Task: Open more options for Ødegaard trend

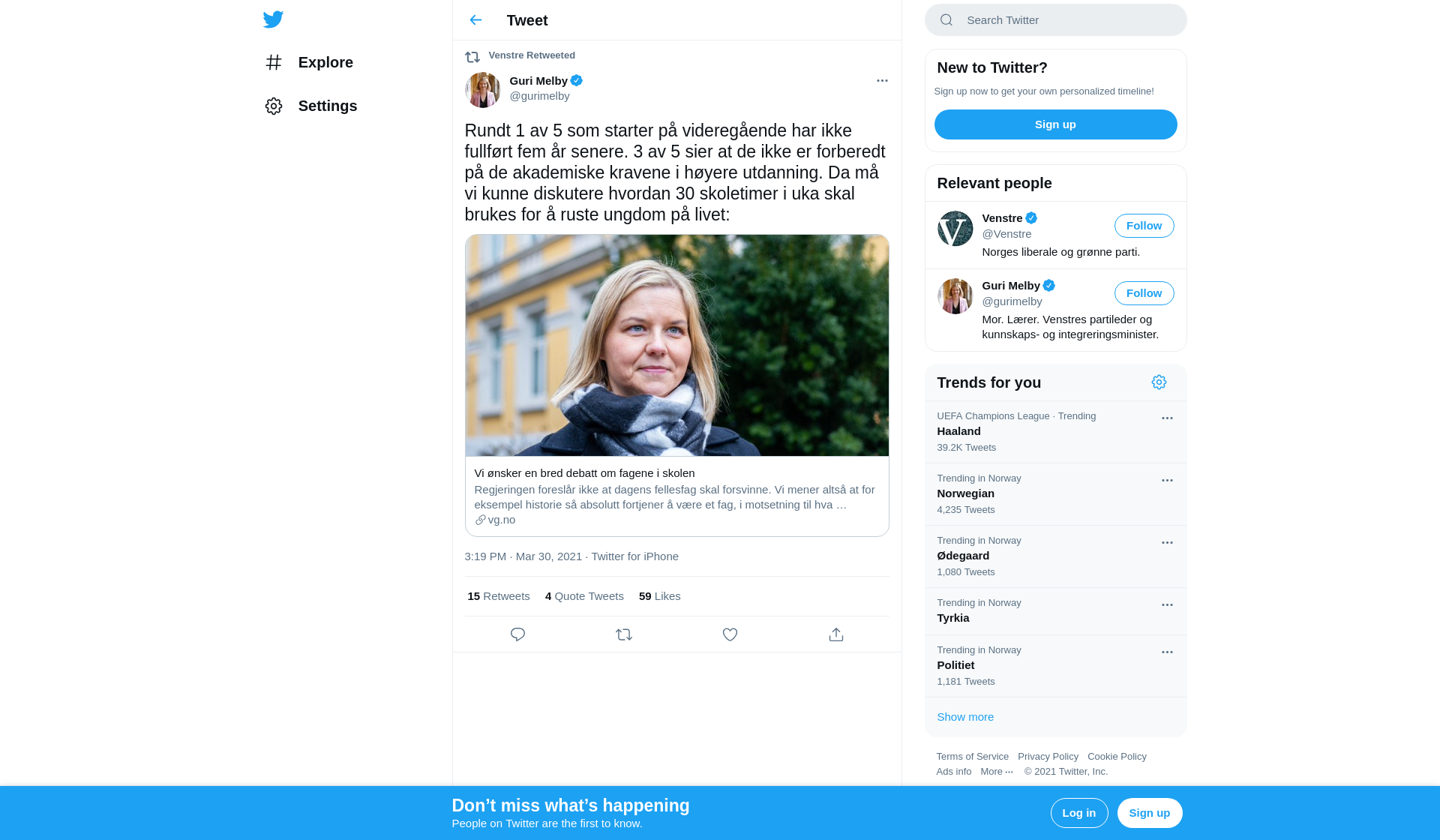Action: click(1167, 543)
